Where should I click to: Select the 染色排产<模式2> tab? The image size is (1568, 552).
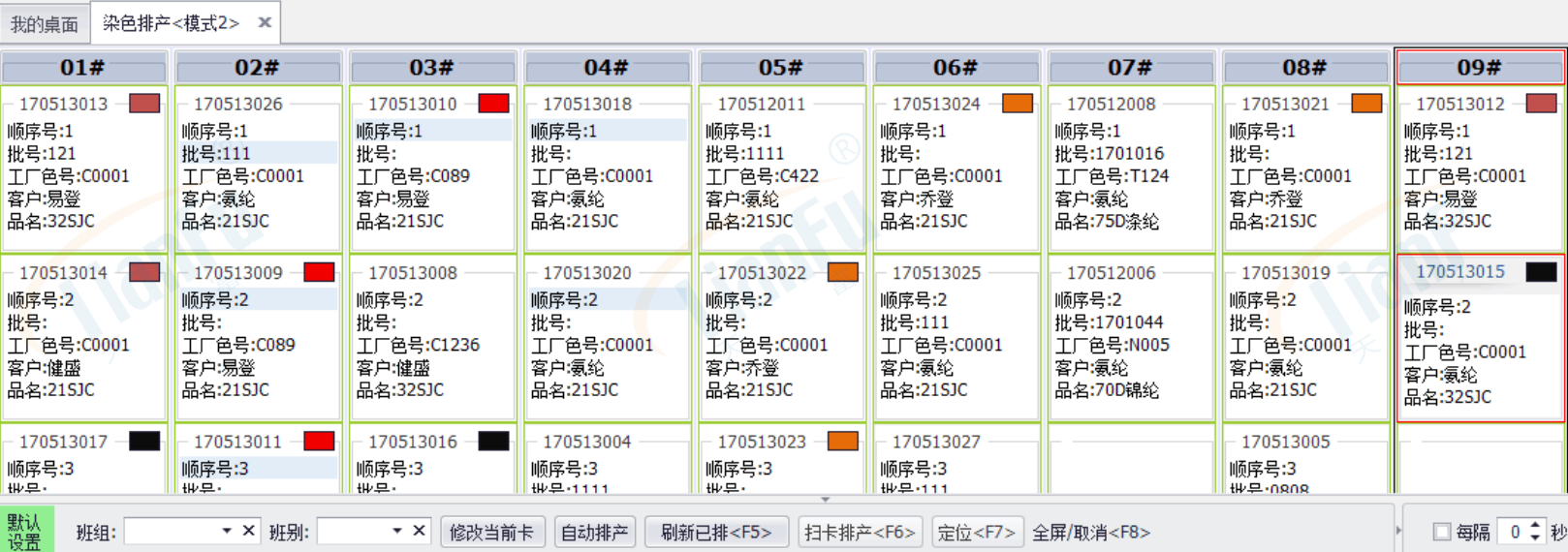[171, 23]
